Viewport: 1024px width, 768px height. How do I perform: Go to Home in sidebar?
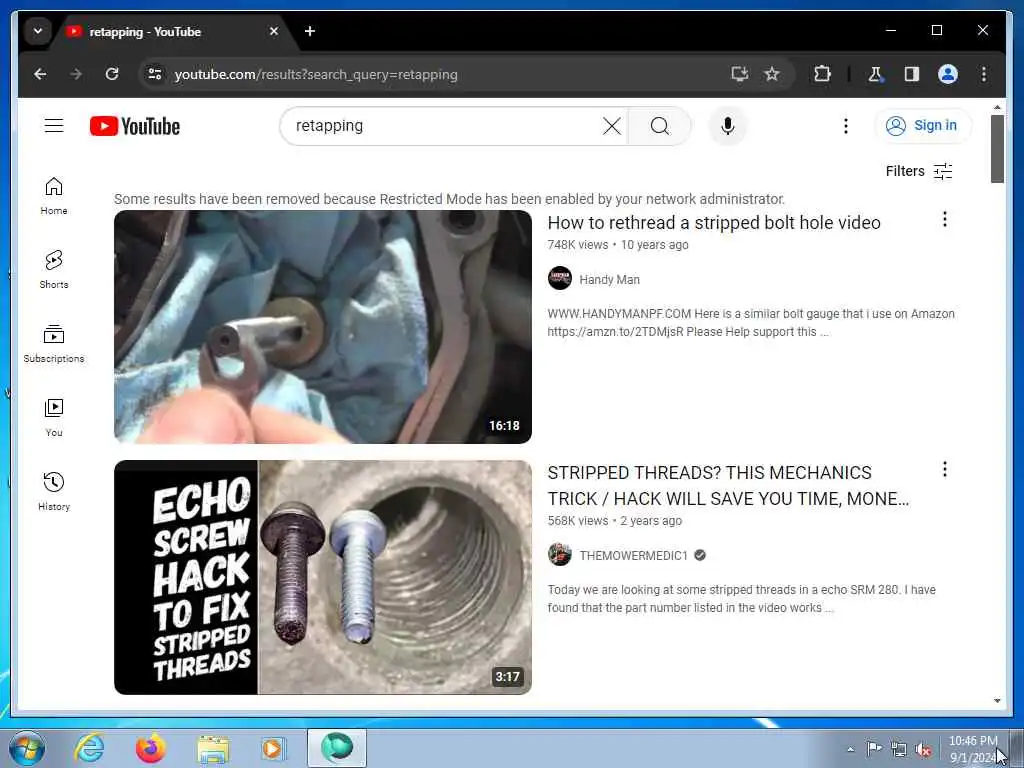click(54, 196)
